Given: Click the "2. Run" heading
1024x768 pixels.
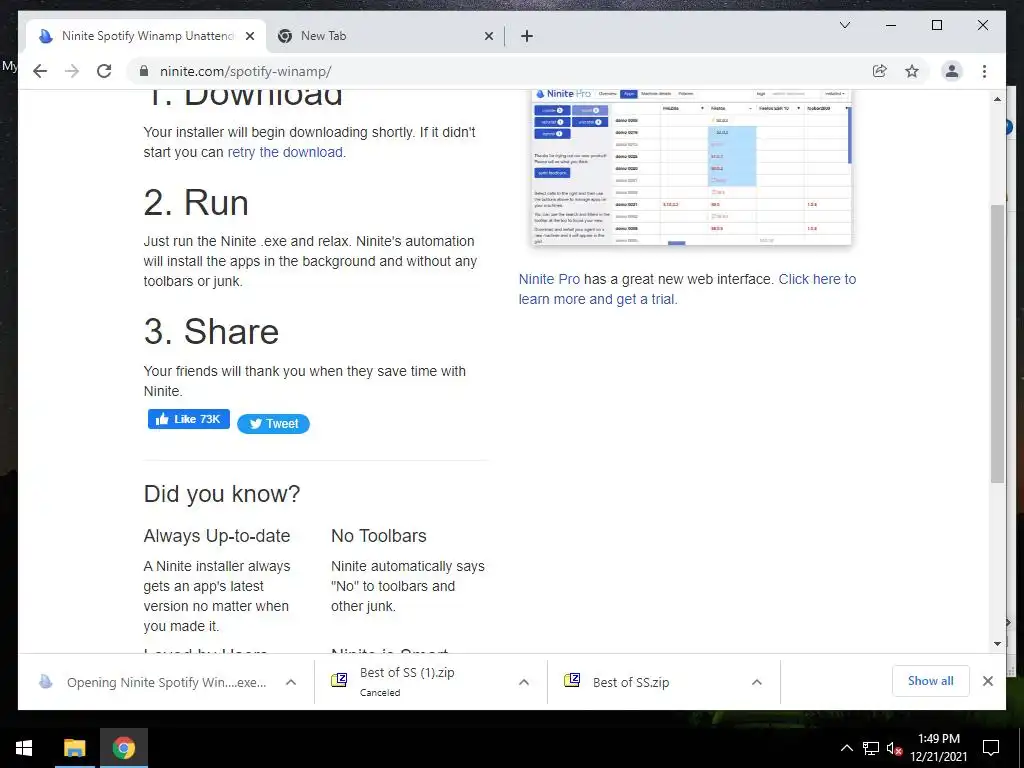Looking at the screenshot, I should pos(196,202).
